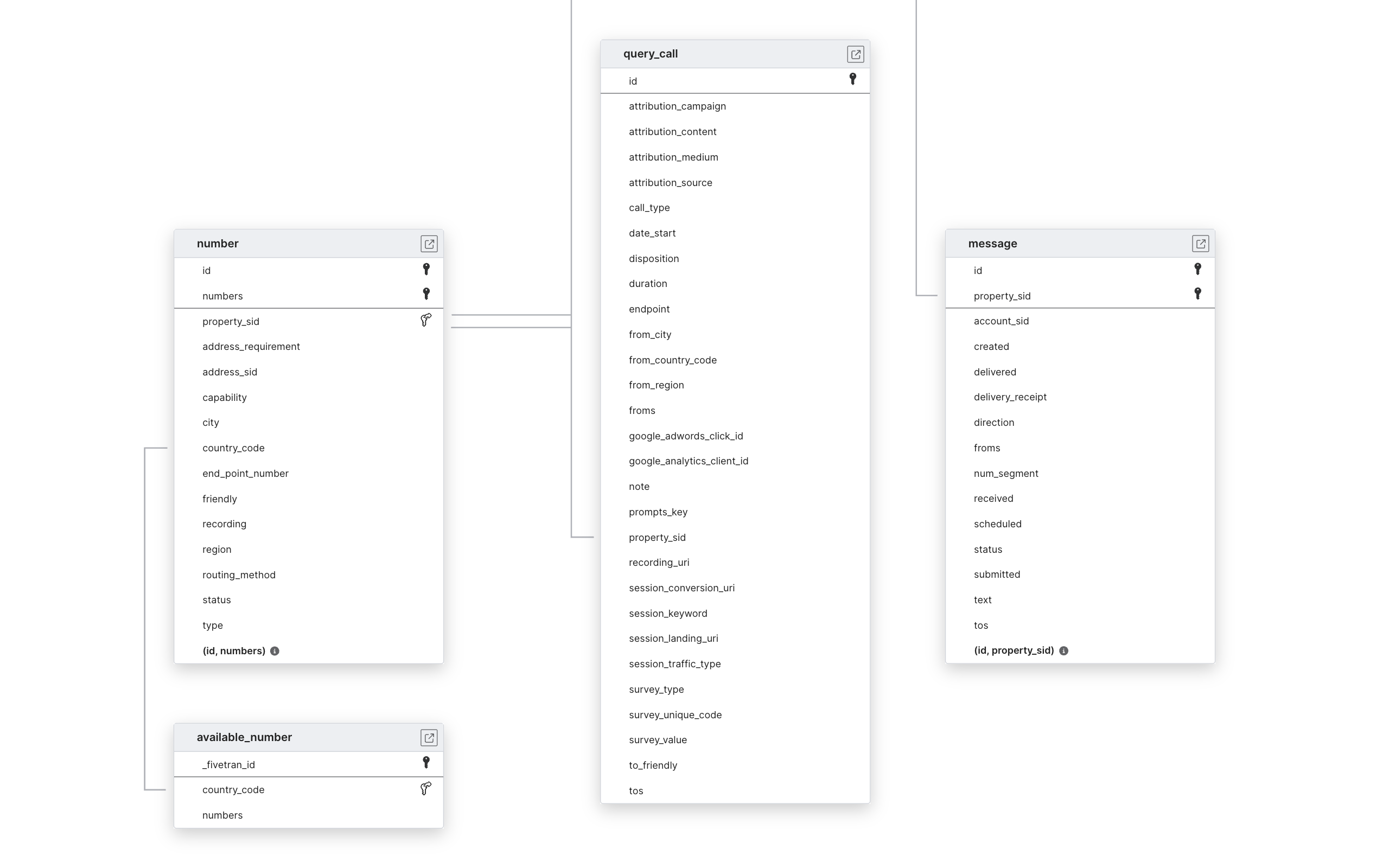Click the foreign key icon next to number property_sid

(x=425, y=320)
